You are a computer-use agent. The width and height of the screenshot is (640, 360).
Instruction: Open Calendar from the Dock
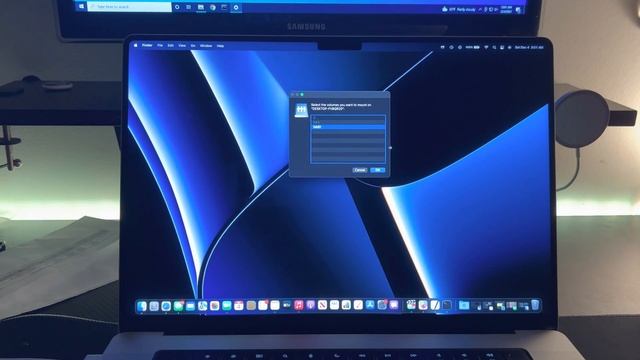(239, 306)
